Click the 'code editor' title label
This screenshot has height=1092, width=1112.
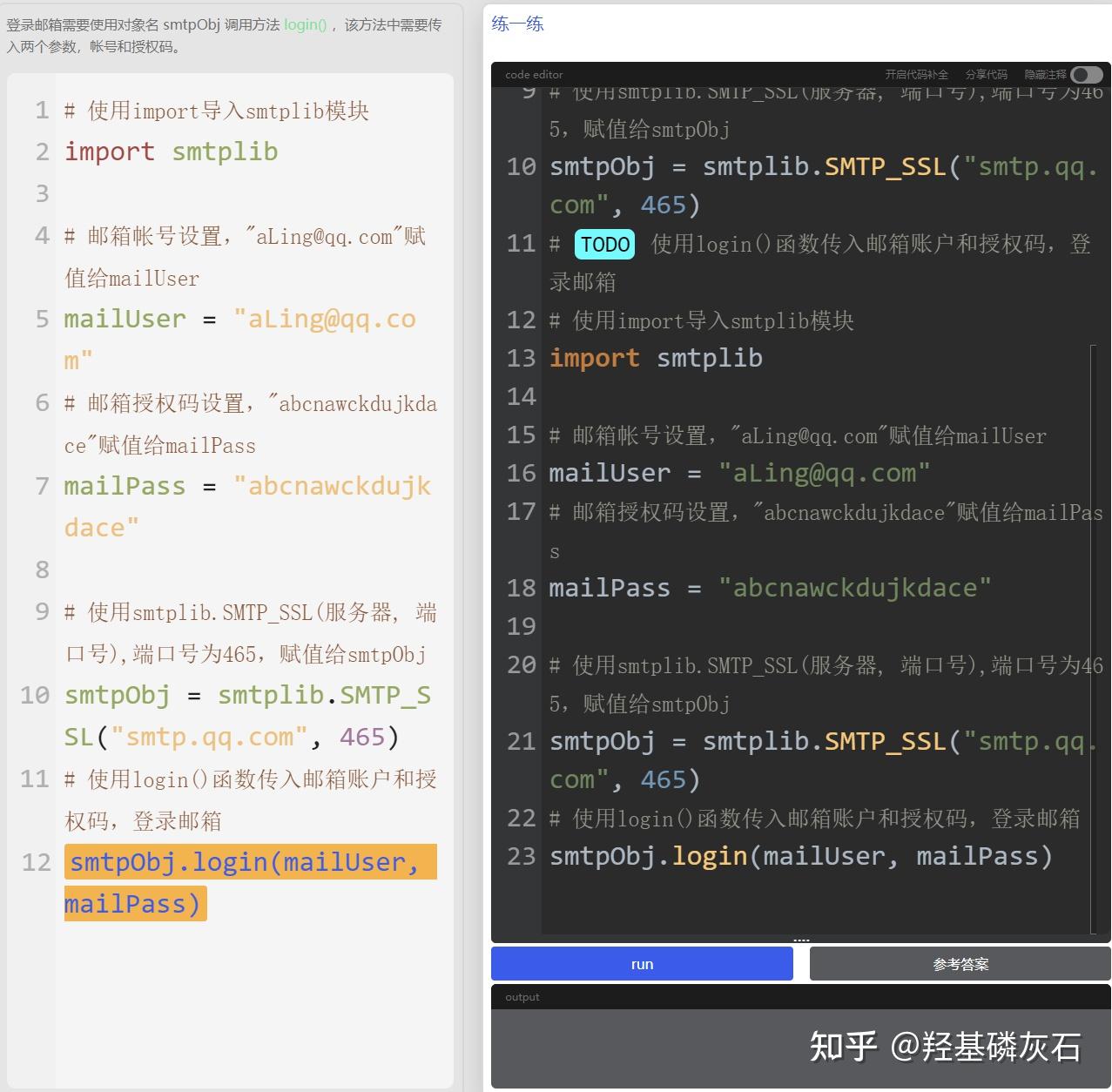[x=534, y=75]
